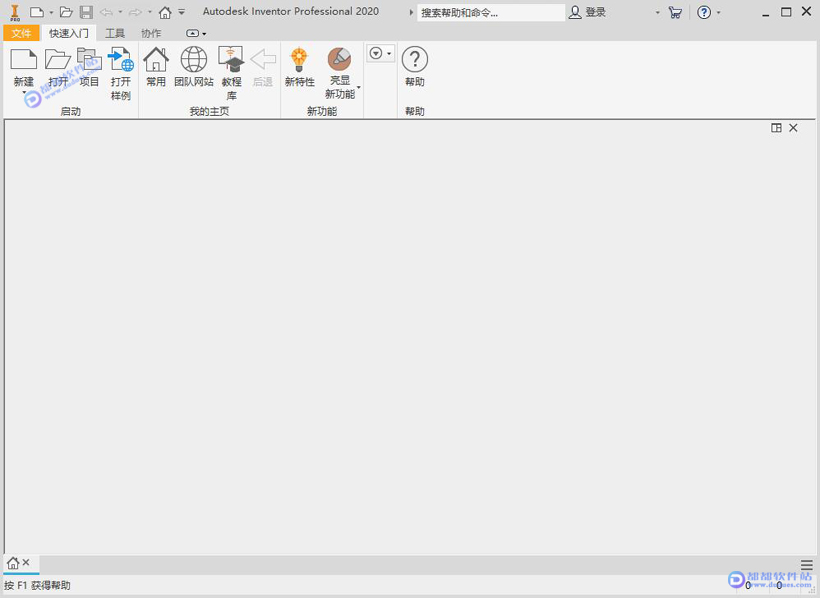
Task: Expand the title bar help dropdown arrow
Action: [719, 12]
